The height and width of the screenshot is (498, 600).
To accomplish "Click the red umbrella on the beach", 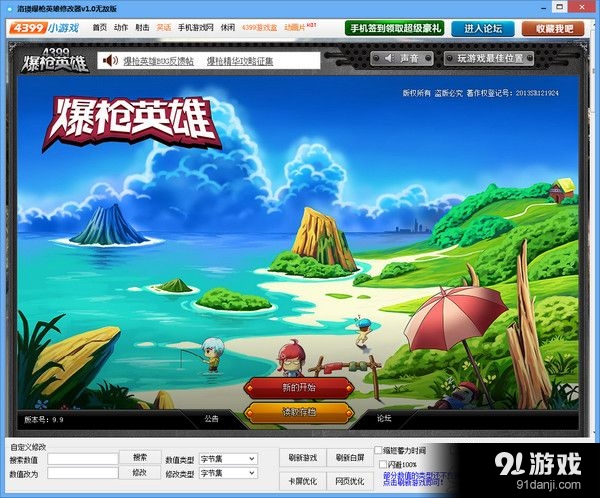I will (456, 317).
